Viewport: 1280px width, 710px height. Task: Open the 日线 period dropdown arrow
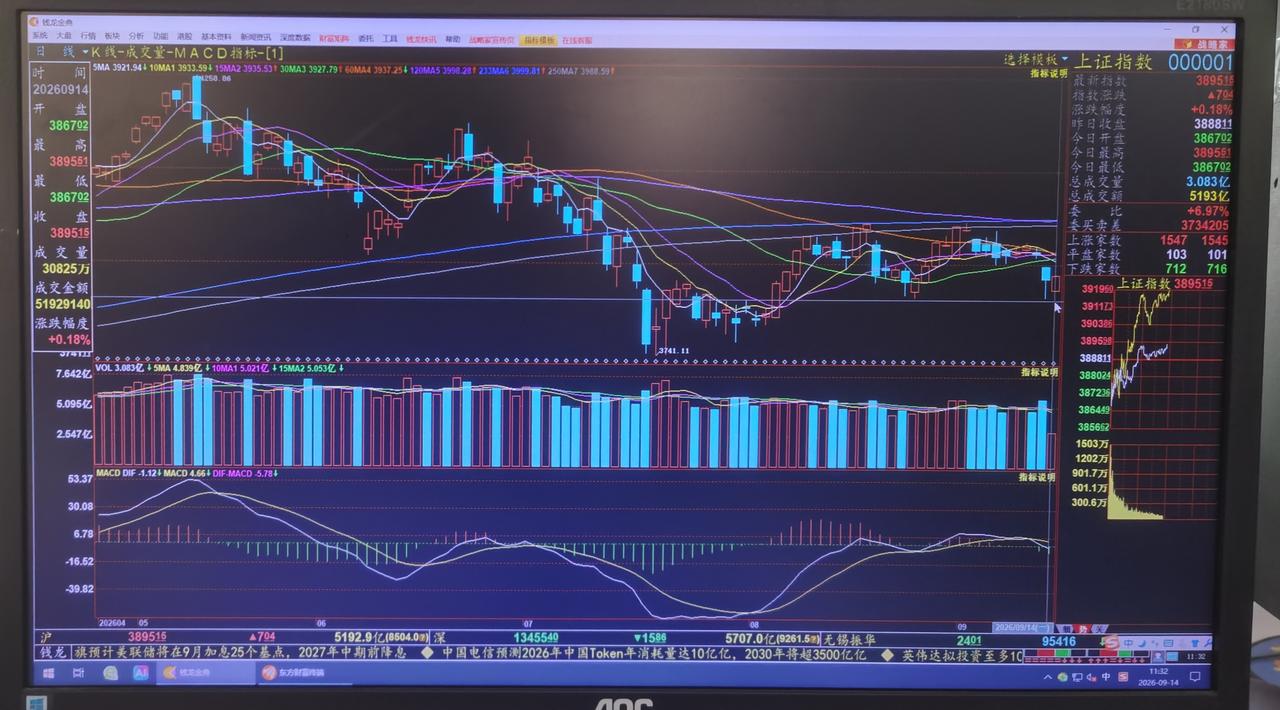tap(83, 51)
